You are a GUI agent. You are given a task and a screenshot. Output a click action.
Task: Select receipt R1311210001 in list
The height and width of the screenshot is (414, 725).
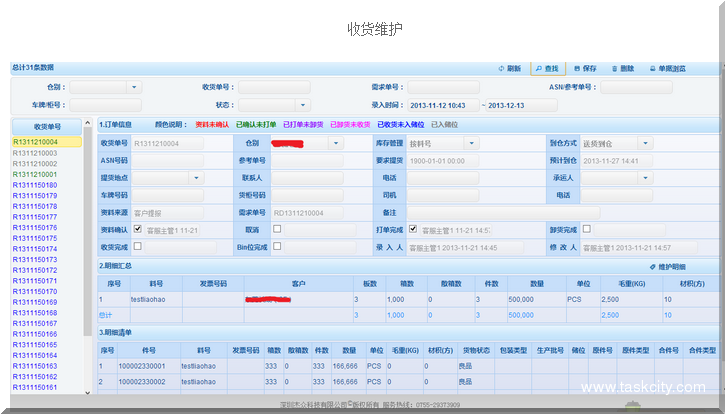point(35,174)
